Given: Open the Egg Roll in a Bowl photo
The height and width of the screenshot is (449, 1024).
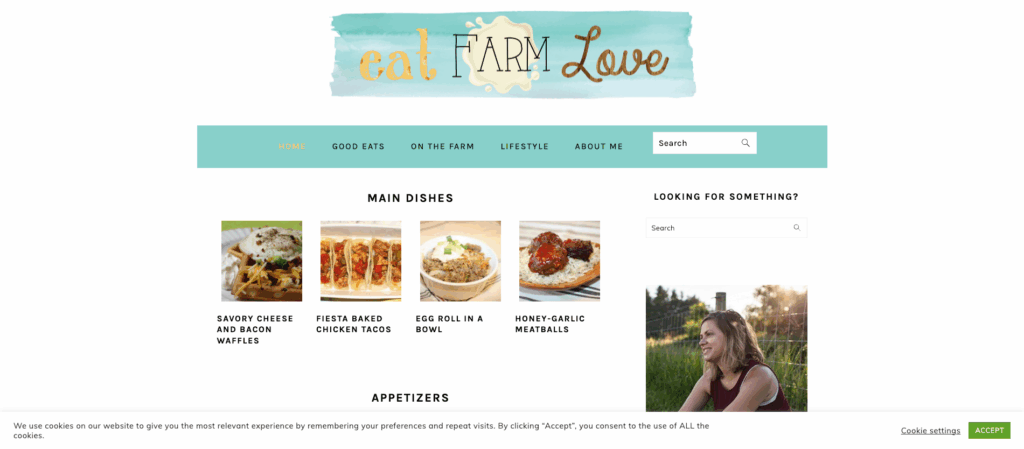Looking at the screenshot, I should [x=460, y=261].
